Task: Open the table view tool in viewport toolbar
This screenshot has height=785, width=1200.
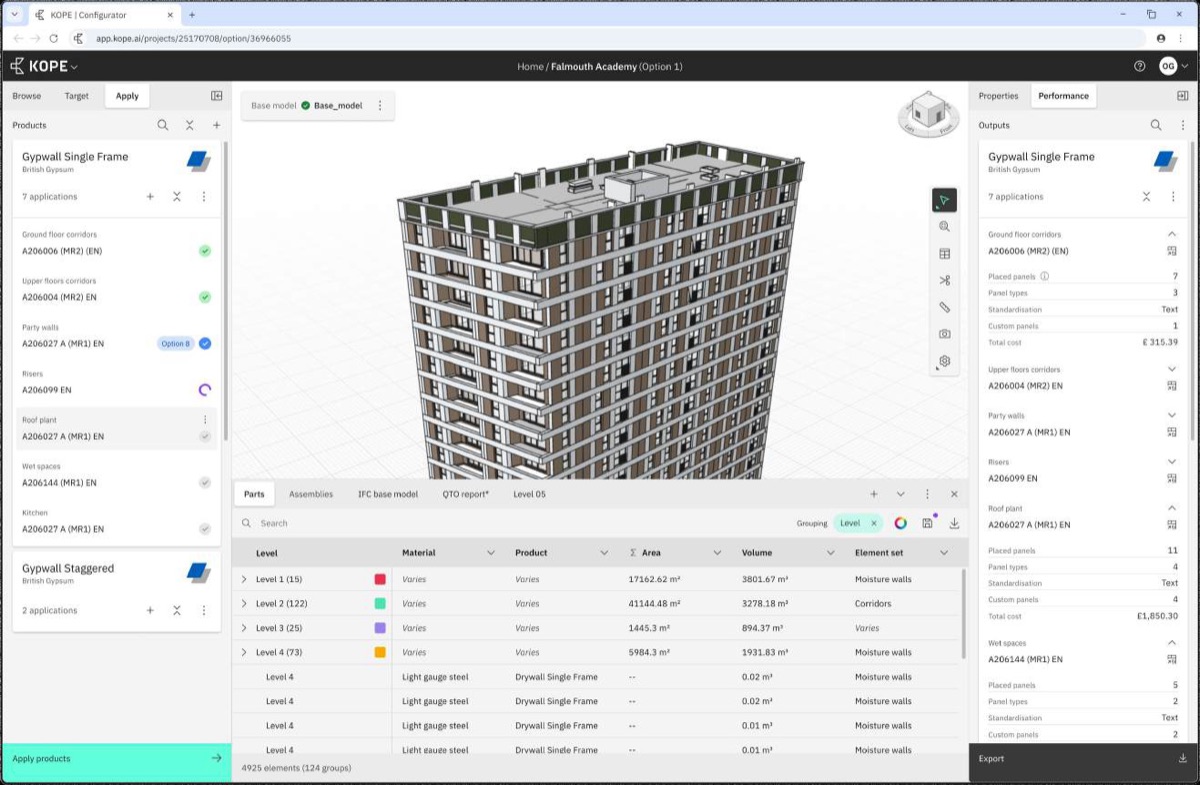Action: (x=944, y=254)
